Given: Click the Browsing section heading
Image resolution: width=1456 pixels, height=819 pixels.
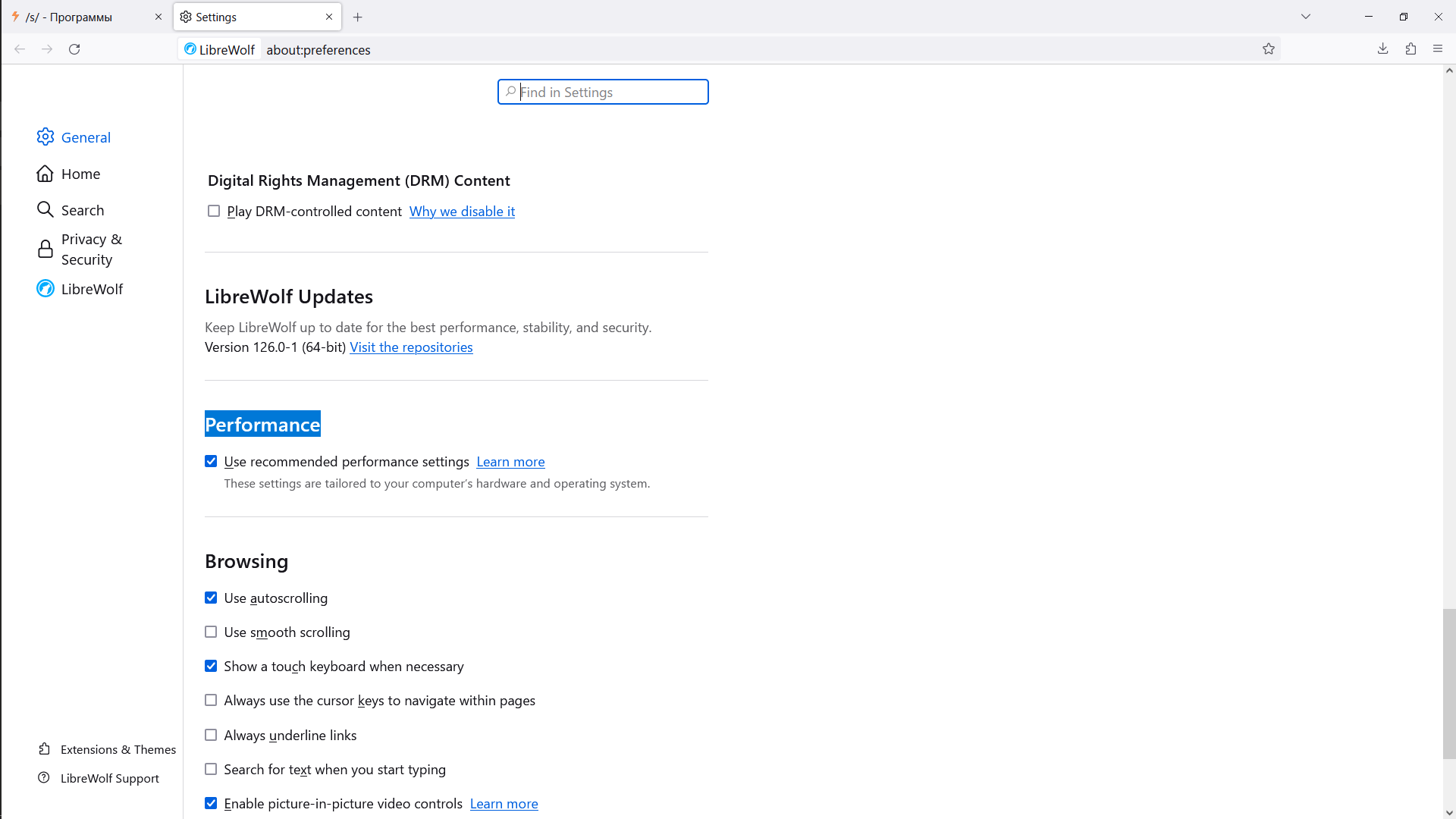Looking at the screenshot, I should pos(246,561).
